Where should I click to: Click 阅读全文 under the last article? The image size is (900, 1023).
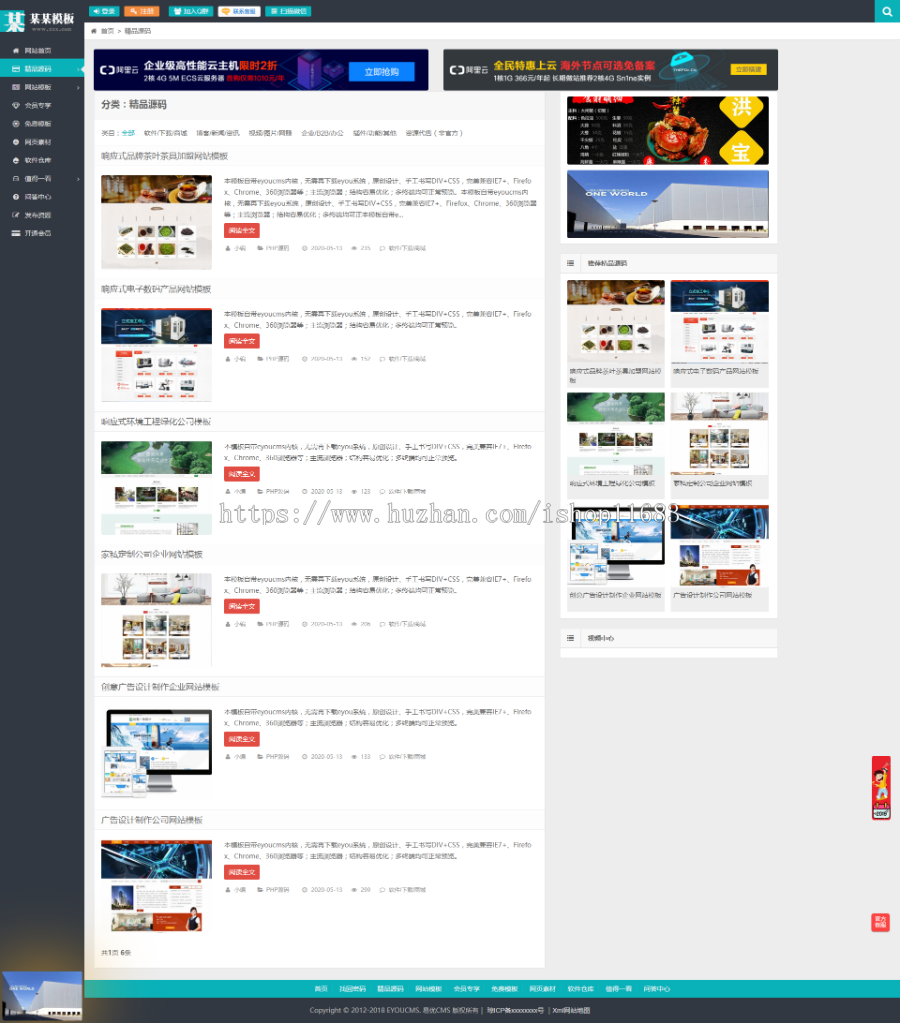tap(241, 872)
